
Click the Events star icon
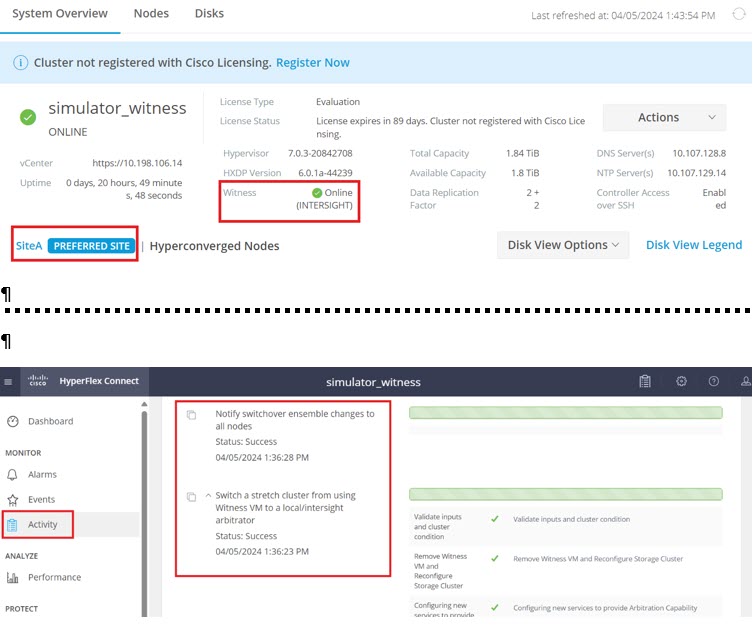tap(13, 500)
